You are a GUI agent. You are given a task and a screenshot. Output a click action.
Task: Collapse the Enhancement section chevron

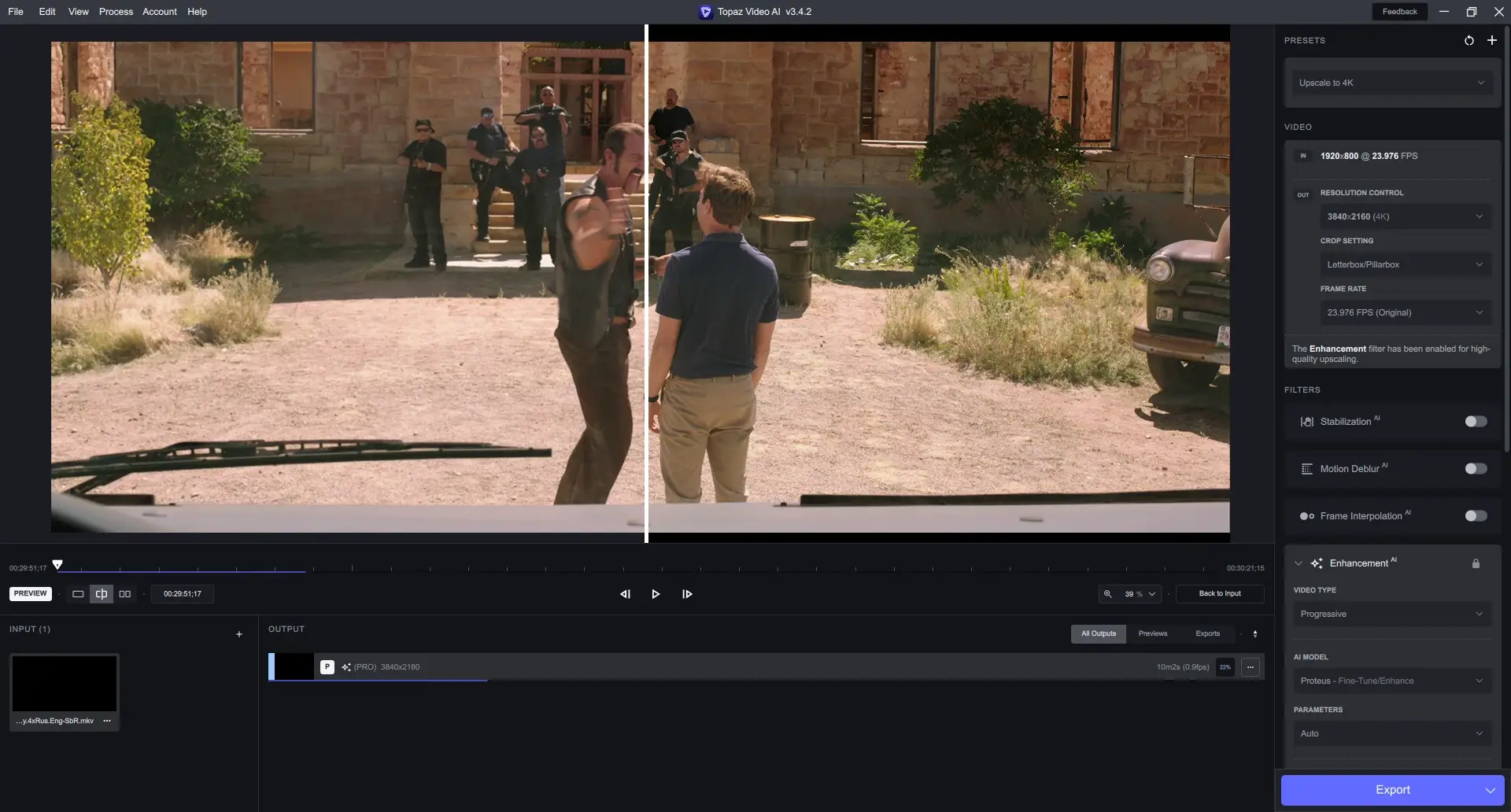point(1299,563)
